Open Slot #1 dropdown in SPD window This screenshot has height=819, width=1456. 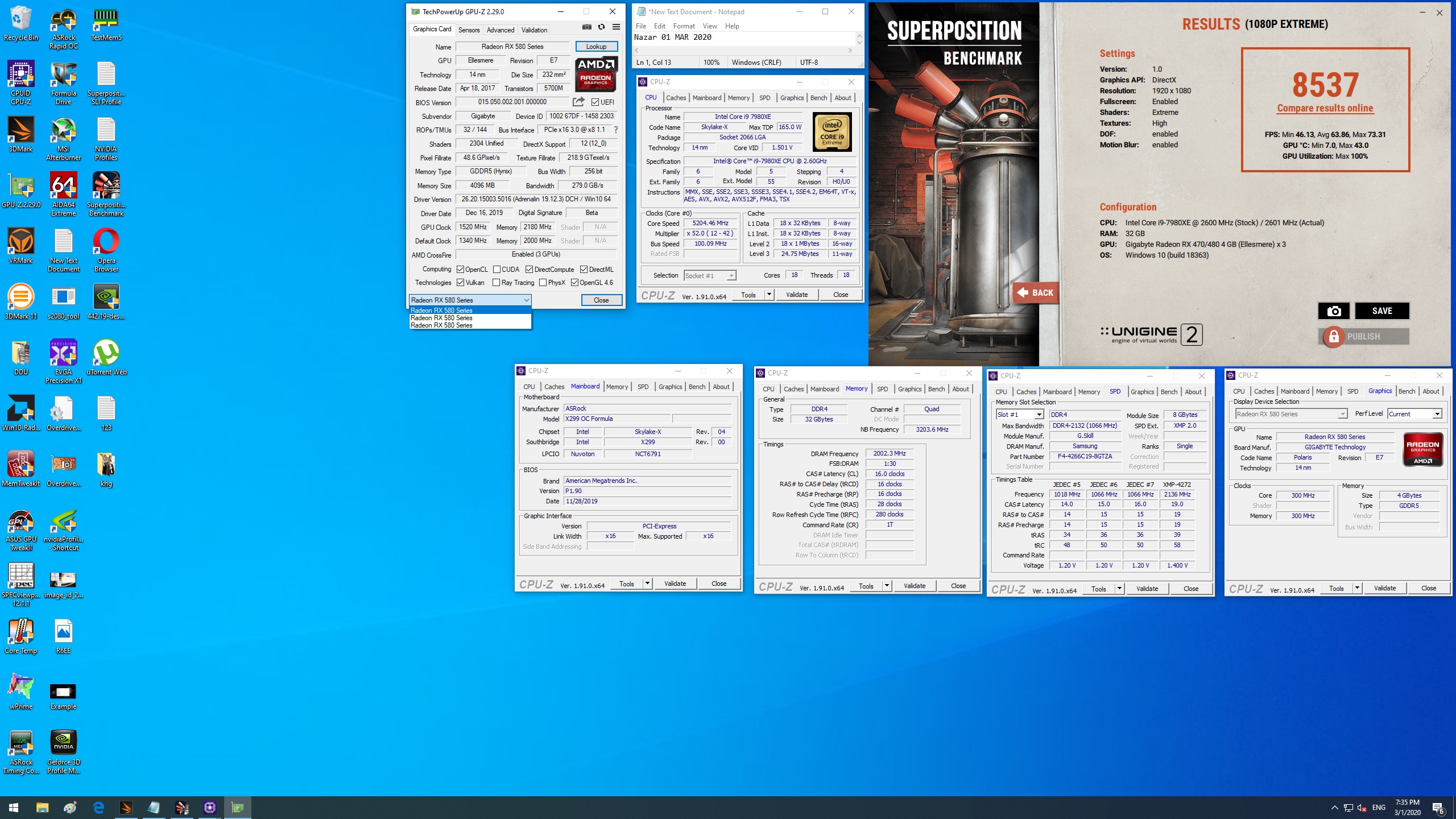1020,415
